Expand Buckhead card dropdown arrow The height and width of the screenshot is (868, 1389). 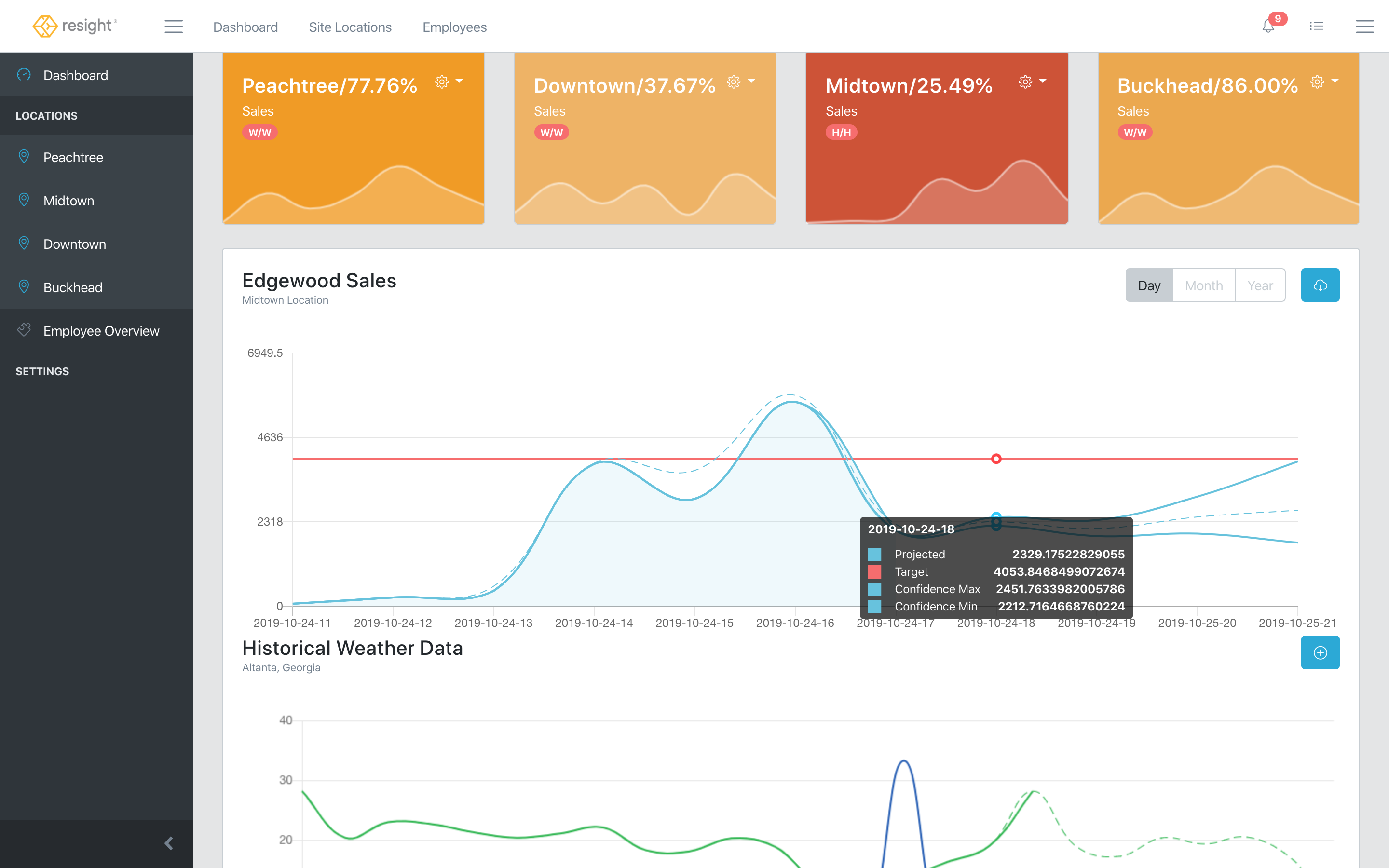[1335, 81]
